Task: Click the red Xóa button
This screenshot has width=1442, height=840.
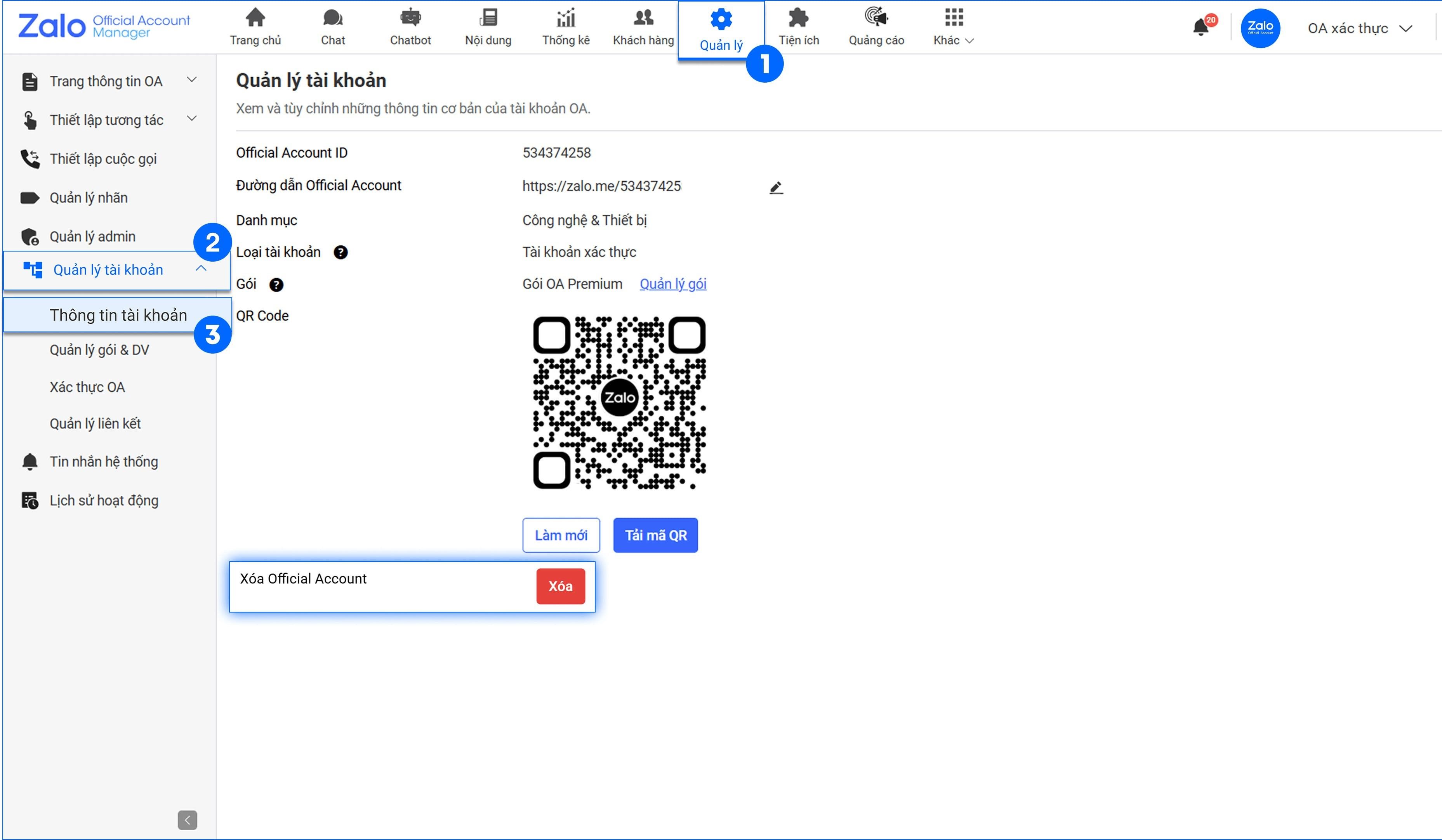Action: click(x=560, y=586)
